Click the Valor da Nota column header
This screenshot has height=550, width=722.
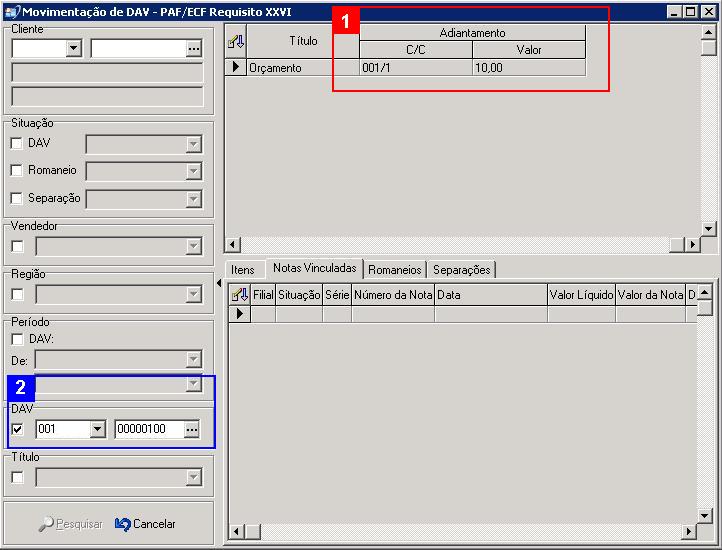650,295
